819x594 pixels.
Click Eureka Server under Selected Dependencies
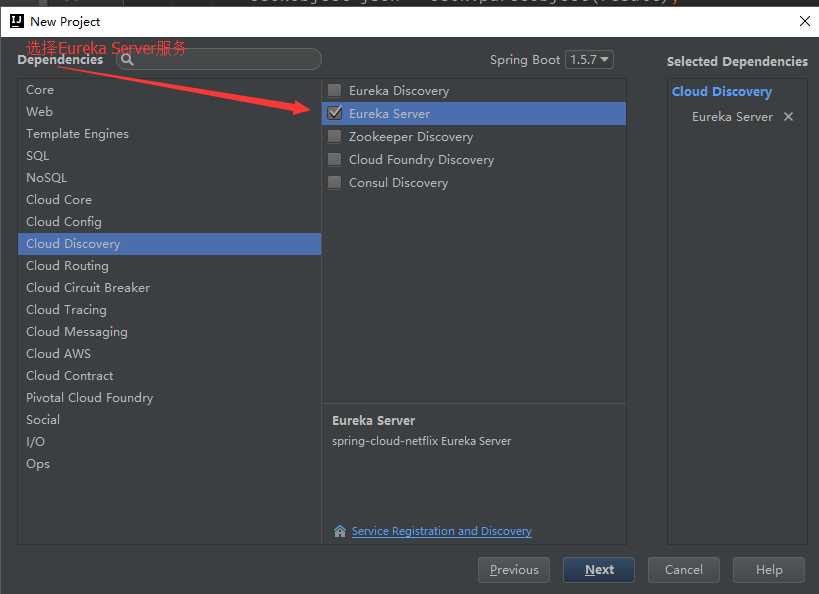[732, 117]
